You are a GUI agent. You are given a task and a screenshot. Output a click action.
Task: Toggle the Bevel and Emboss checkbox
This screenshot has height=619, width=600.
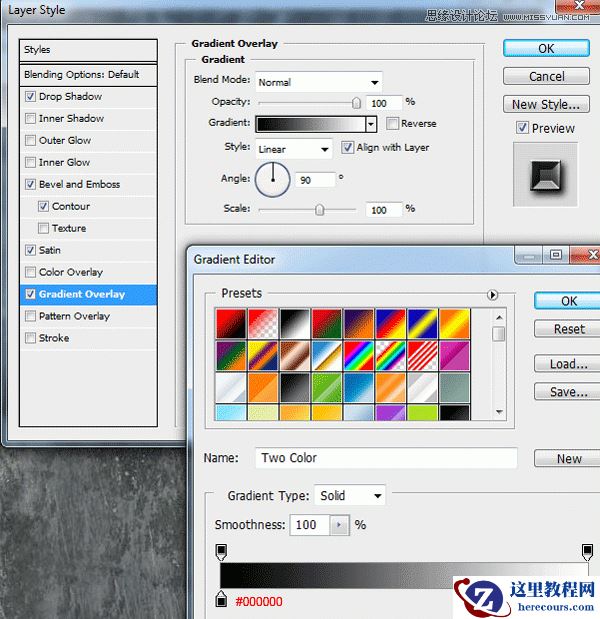tap(30, 184)
